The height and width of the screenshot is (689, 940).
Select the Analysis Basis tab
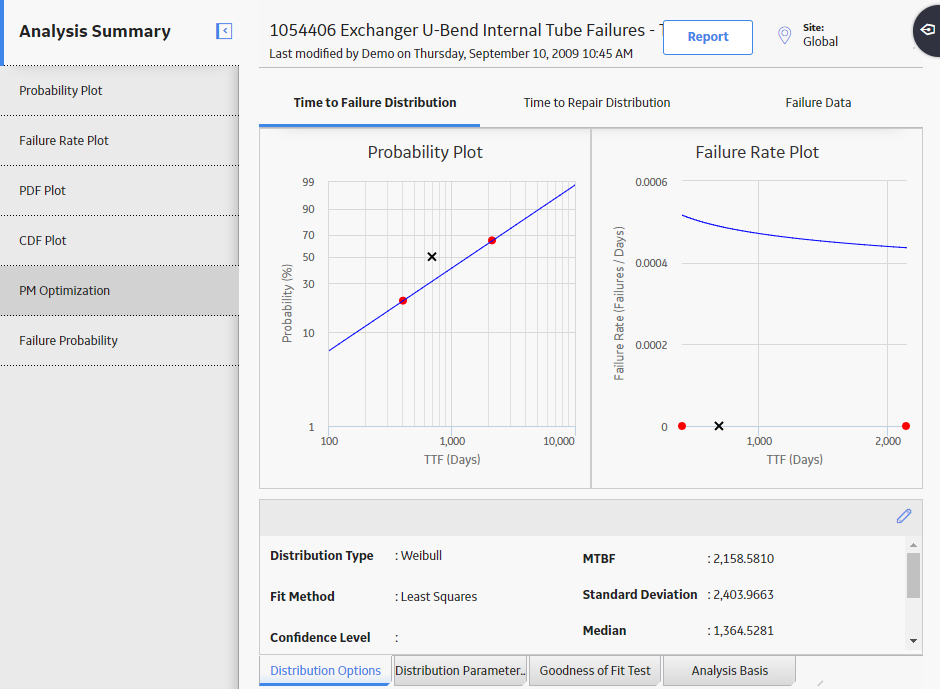pos(730,670)
